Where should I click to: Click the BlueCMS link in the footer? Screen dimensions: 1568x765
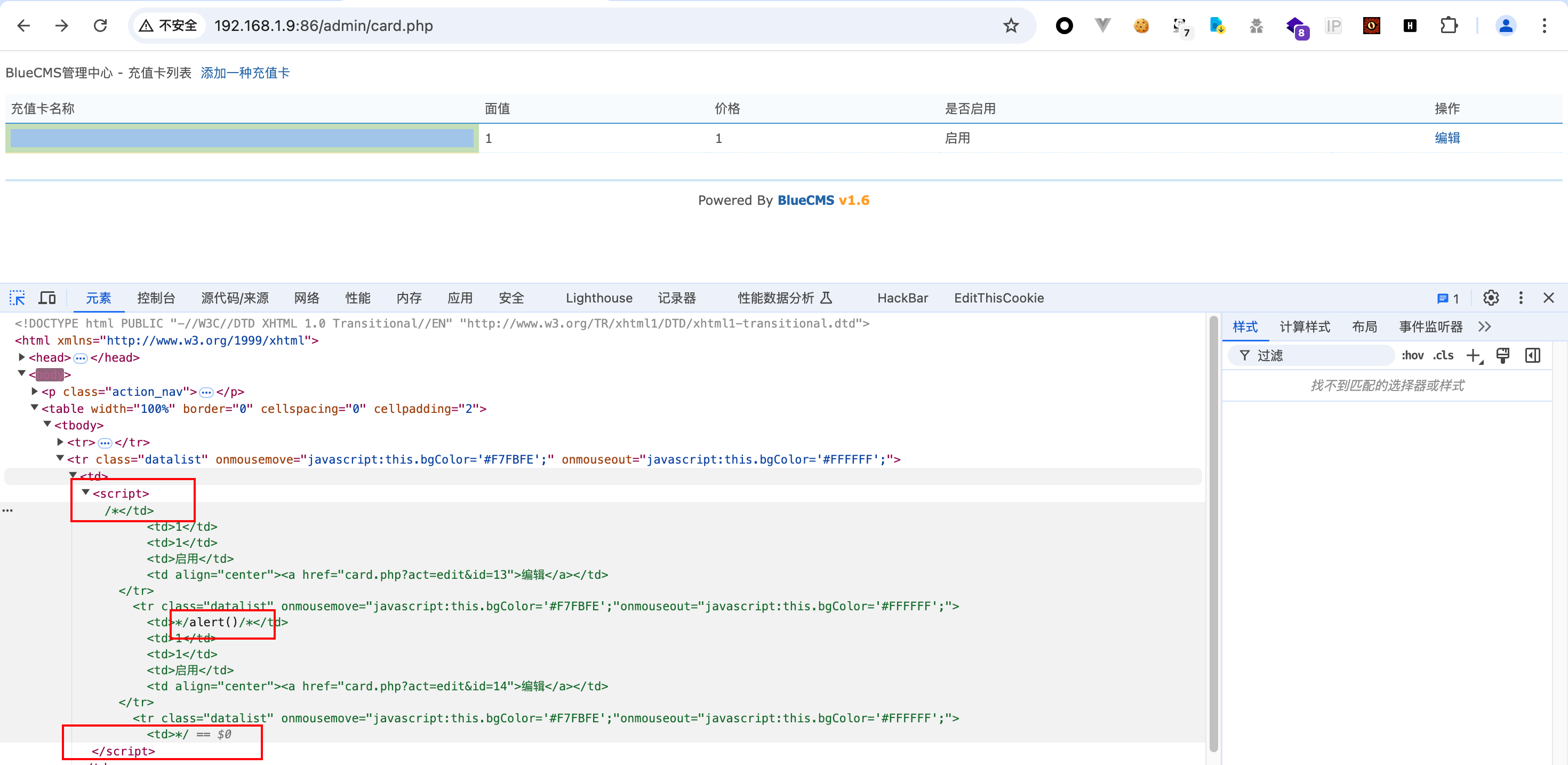805,201
